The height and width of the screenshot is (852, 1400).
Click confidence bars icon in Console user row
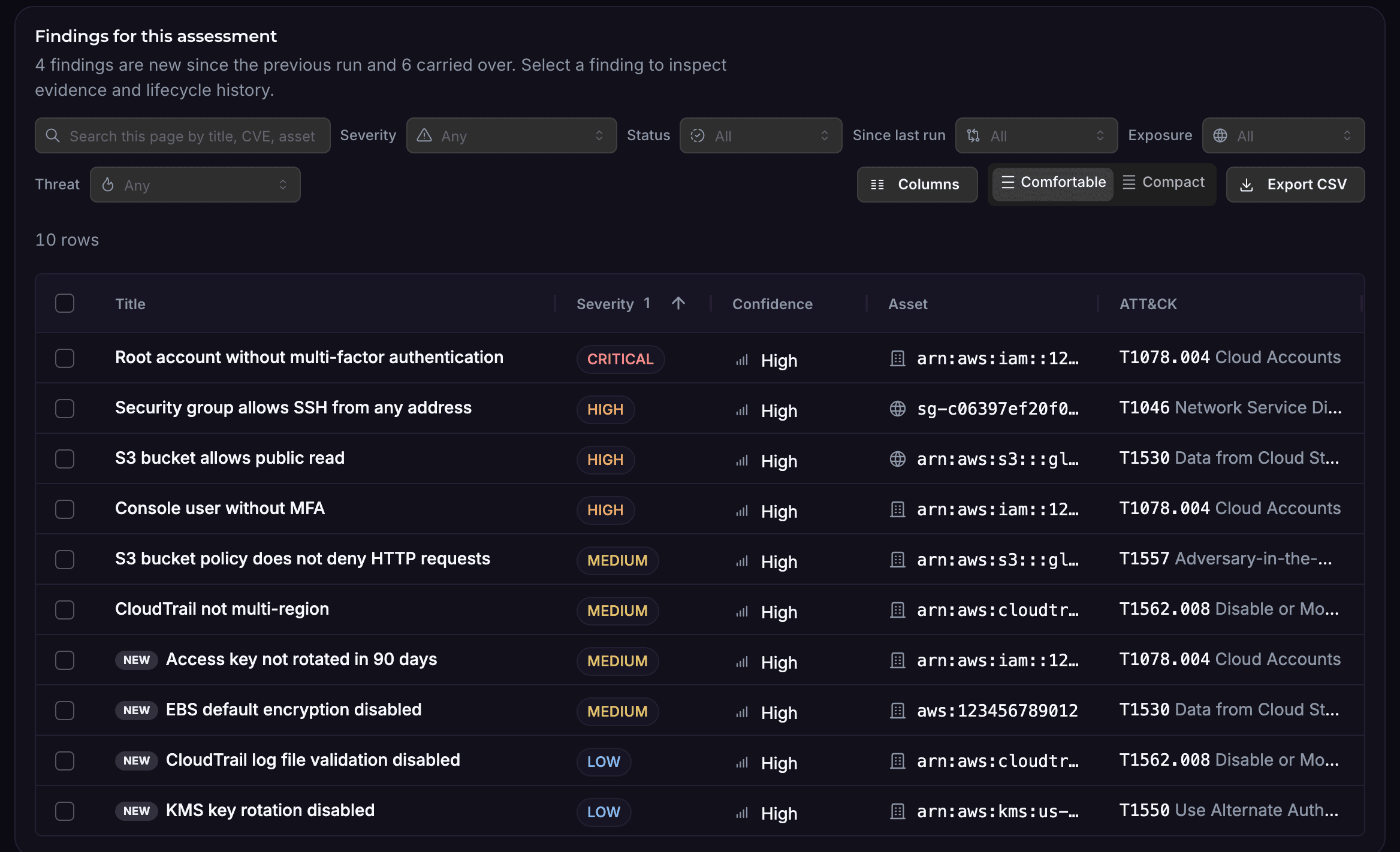(x=742, y=511)
